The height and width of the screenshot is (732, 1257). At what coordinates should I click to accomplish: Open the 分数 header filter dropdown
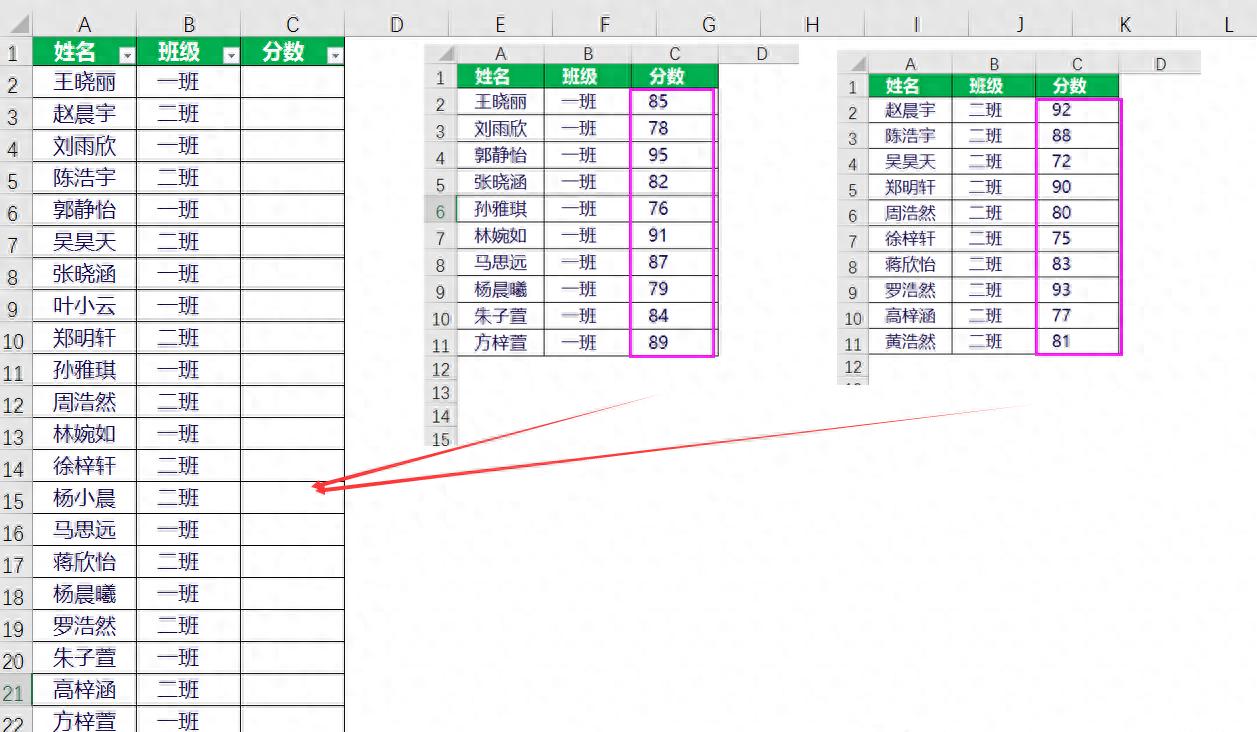(335, 56)
